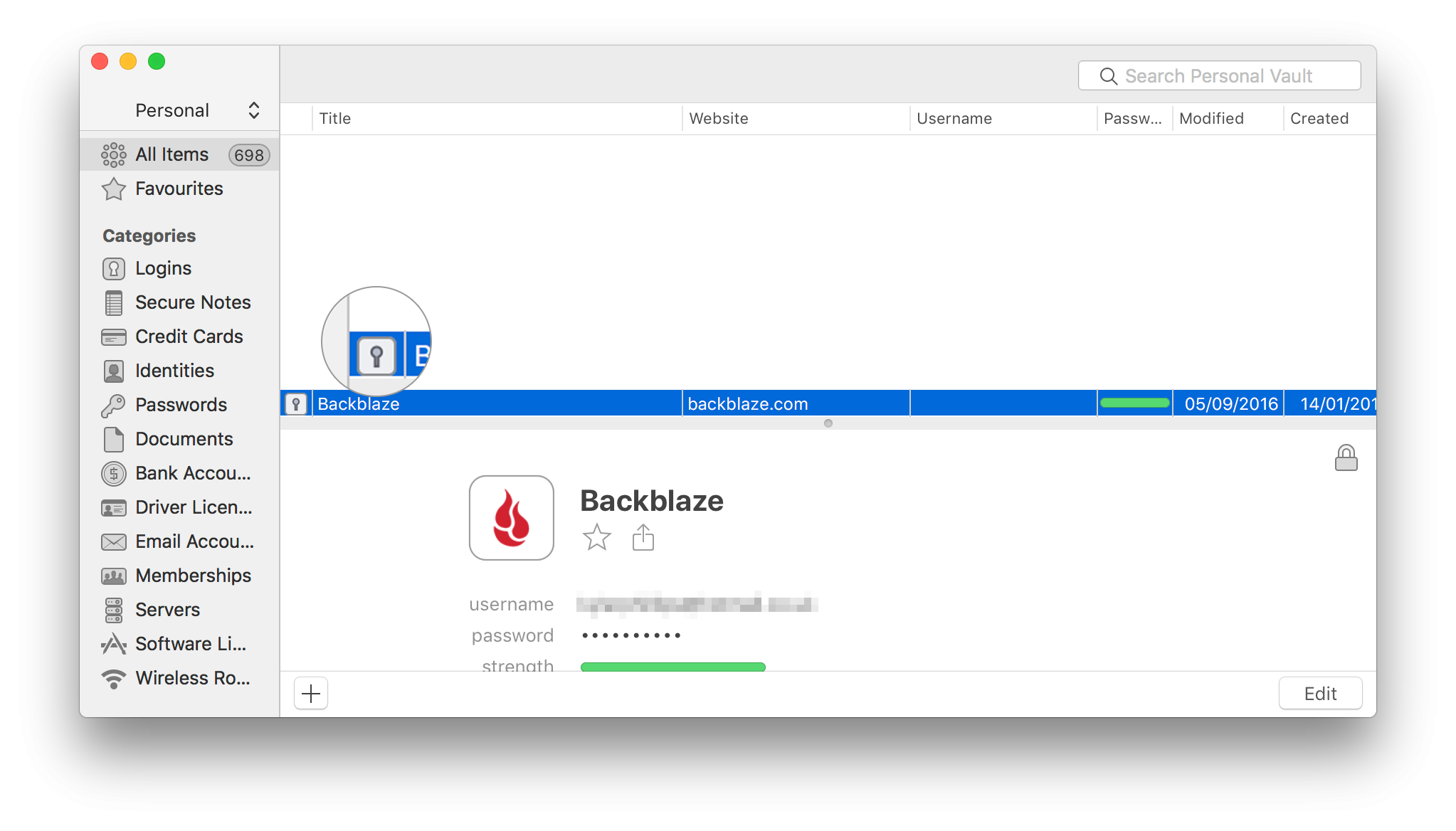Viewport: 1456px width, 831px height.
Task: Open the Secure Notes category
Action: (192, 302)
